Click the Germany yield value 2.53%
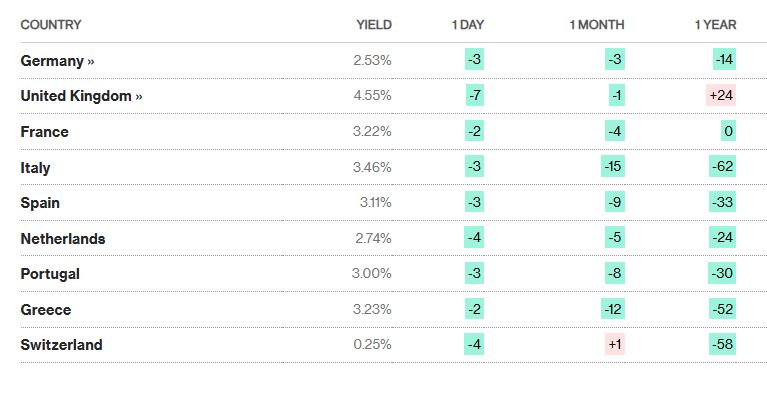767x399 pixels. tap(372, 60)
